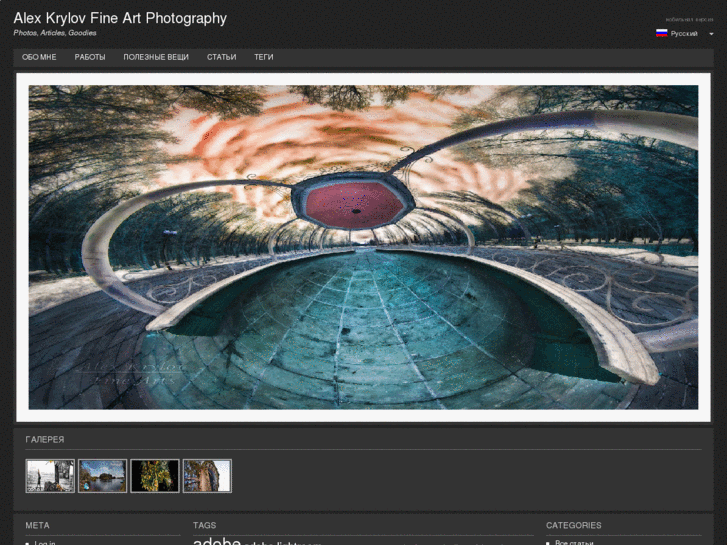Open the Русский language dropdown arrow

711,34
